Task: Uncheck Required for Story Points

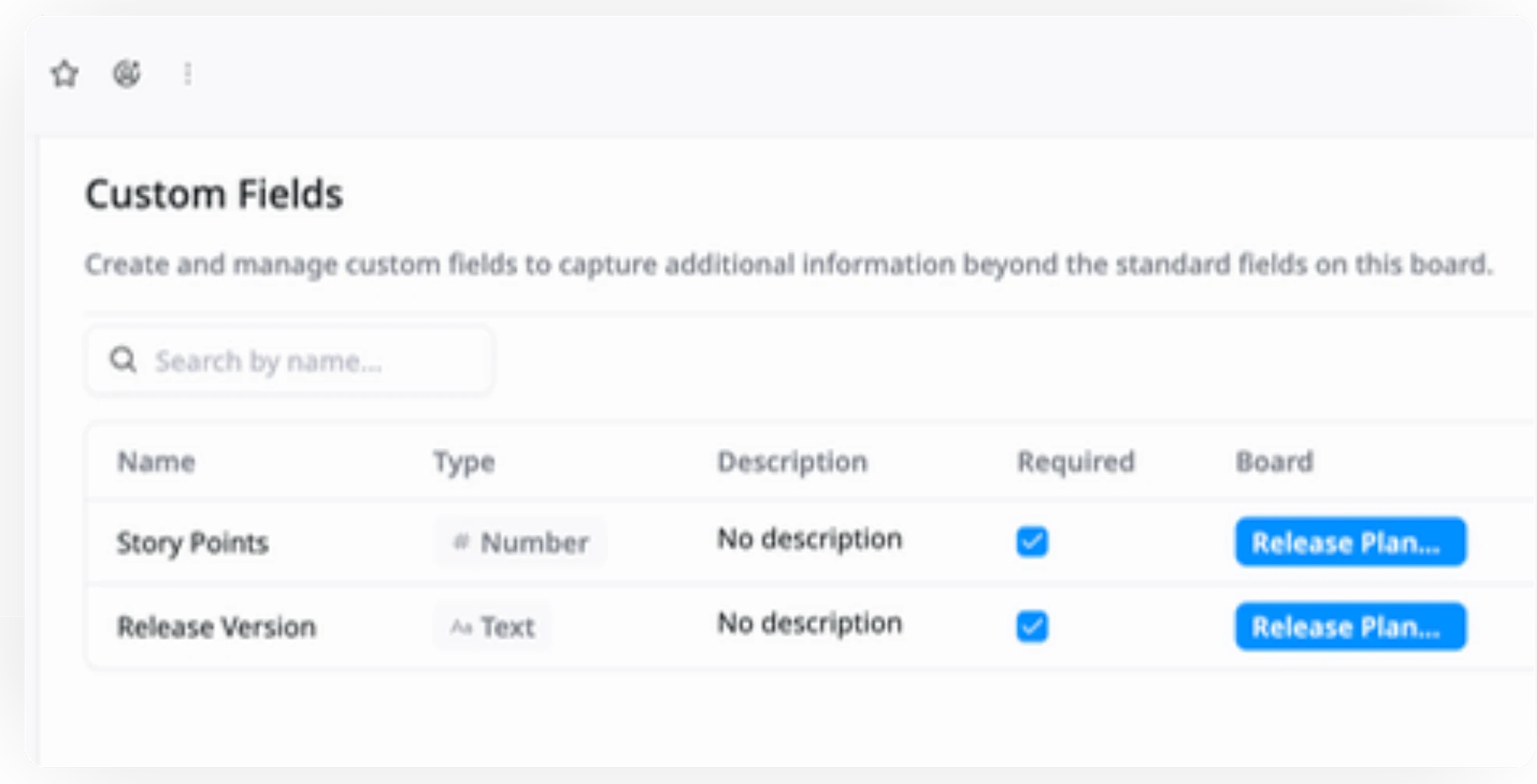Action: coord(1032,541)
